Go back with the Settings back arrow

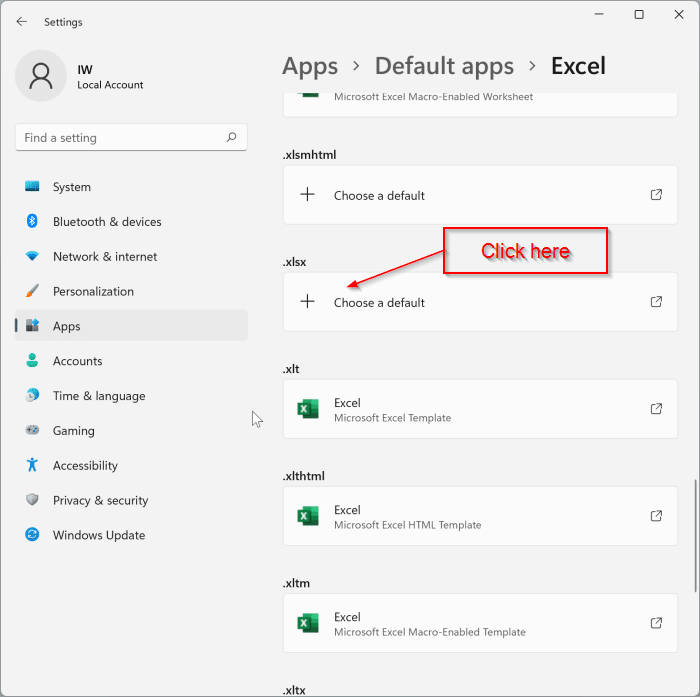[21, 21]
